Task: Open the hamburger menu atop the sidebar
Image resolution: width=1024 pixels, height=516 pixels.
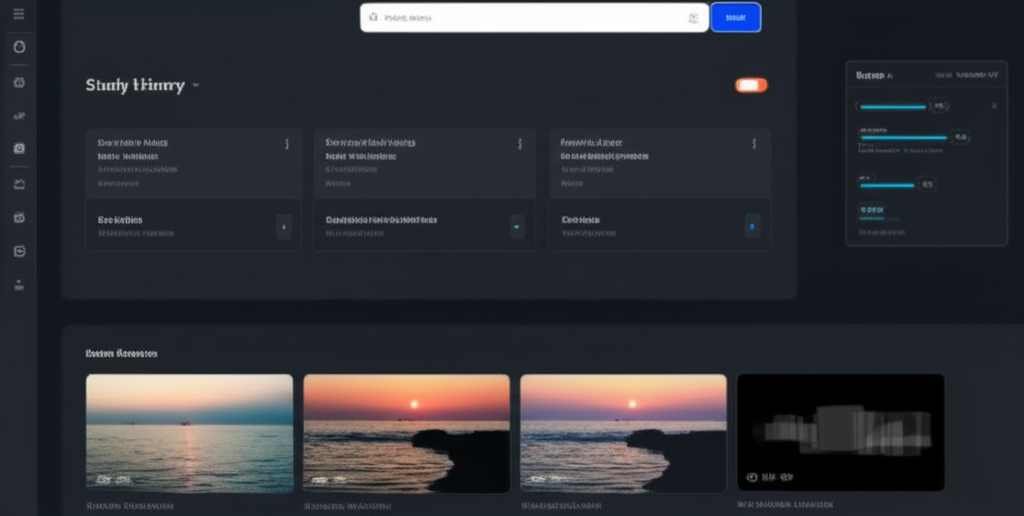Action: 19,14
